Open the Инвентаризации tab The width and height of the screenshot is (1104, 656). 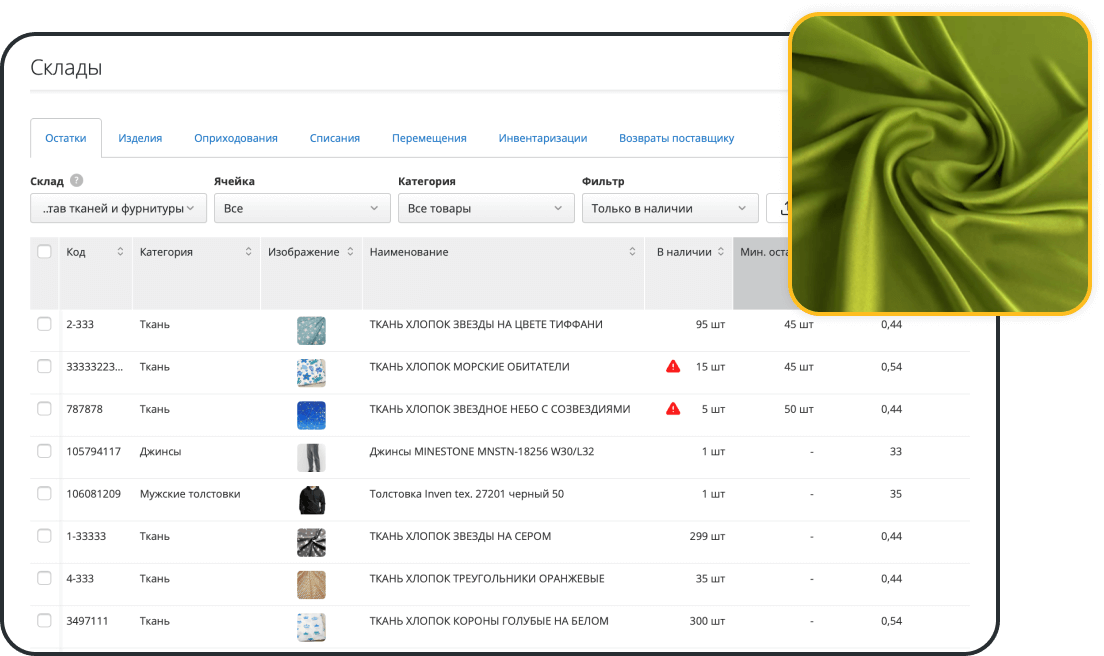coord(542,138)
